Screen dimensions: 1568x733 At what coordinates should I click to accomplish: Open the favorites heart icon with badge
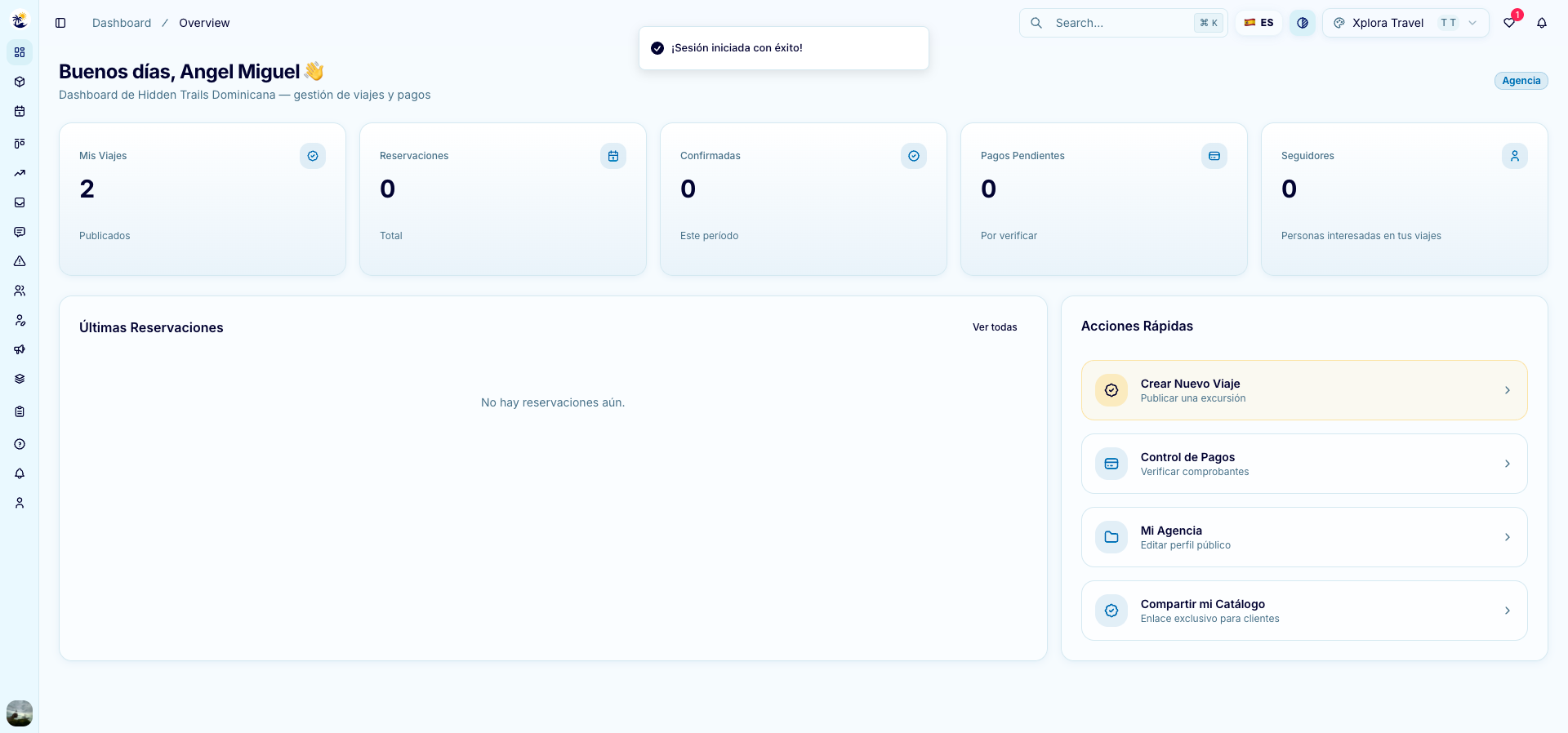1509,23
